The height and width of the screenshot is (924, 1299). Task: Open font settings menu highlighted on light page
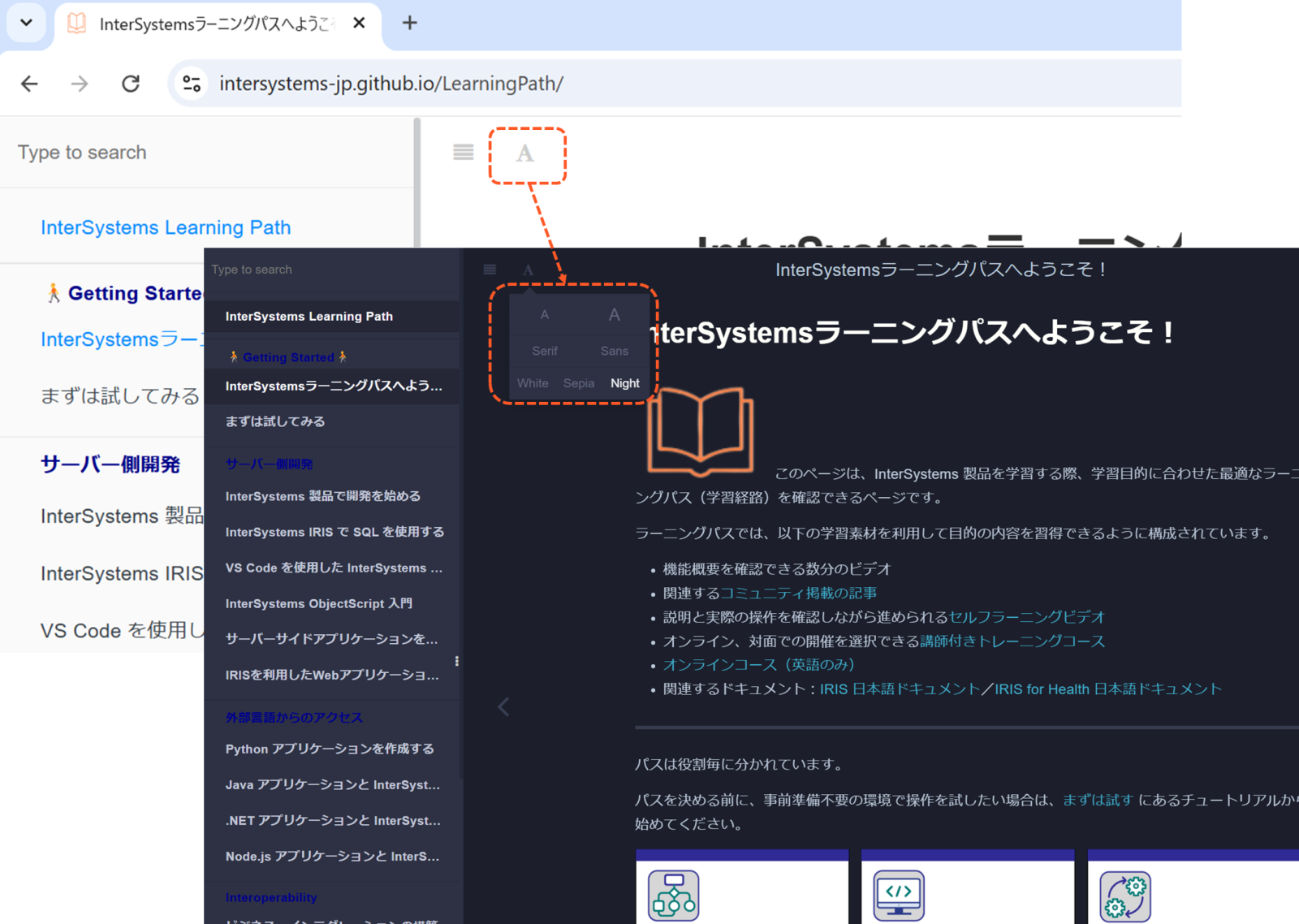point(526,153)
